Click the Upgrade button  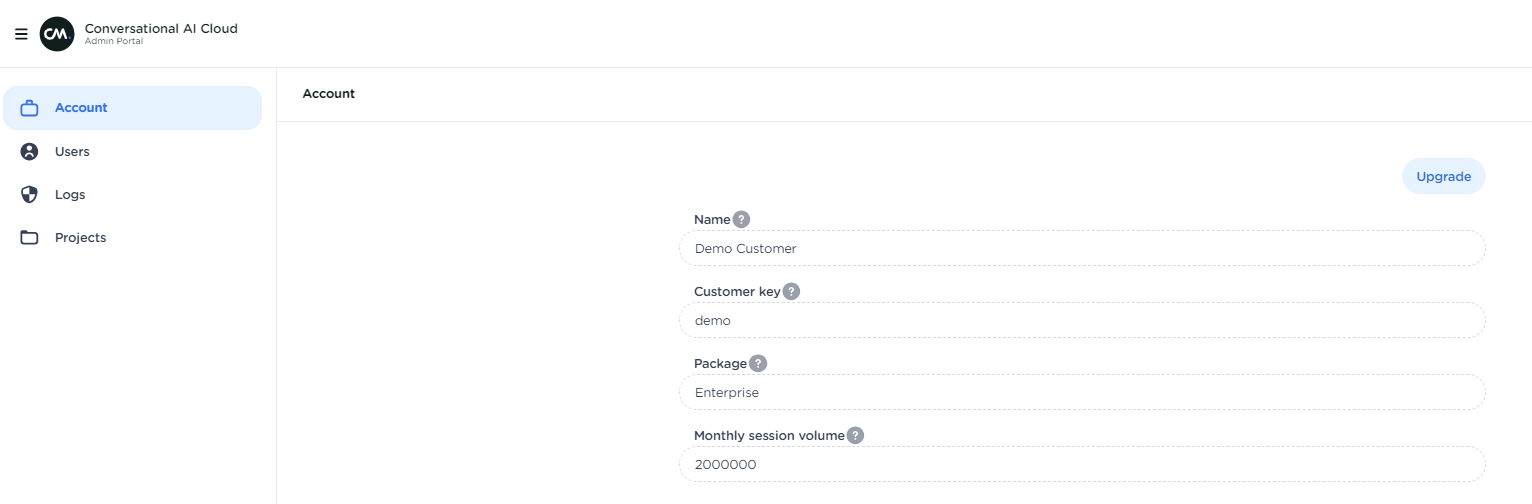(1443, 176)
